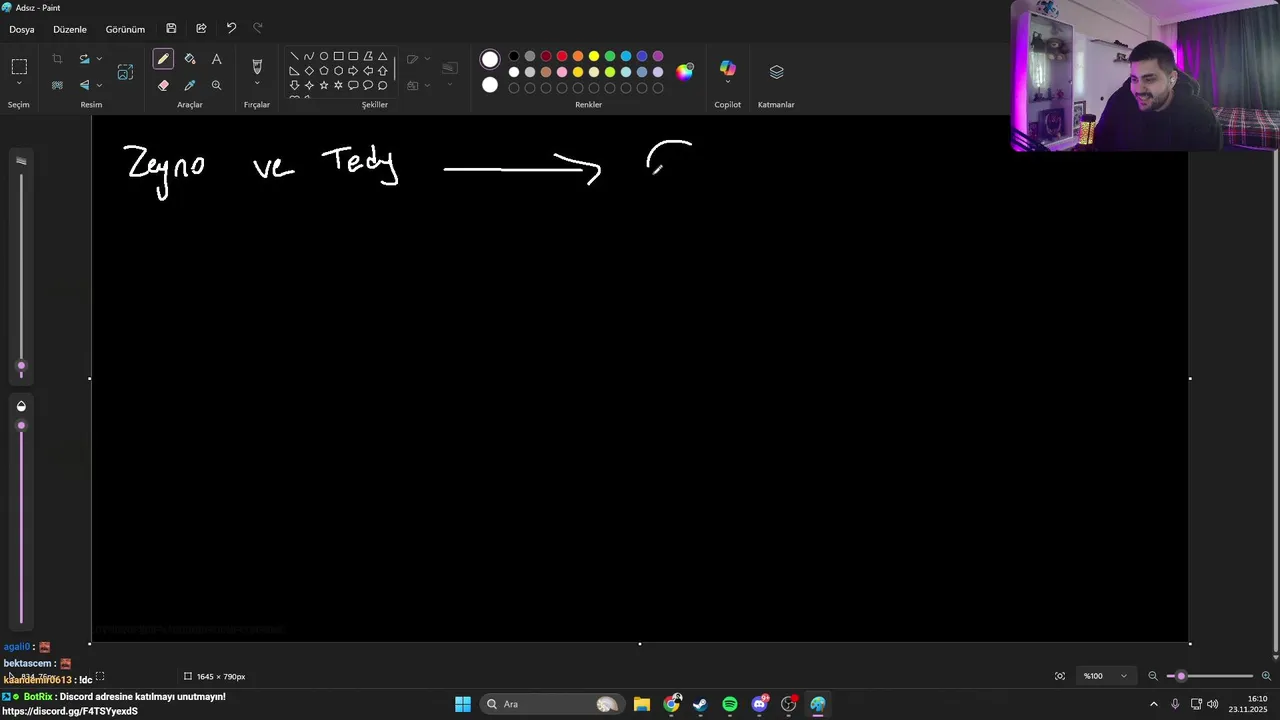This screenshot has width=1280, height=720.
Task: Open the shape outline dropdown
Action: tap(419, 59)
